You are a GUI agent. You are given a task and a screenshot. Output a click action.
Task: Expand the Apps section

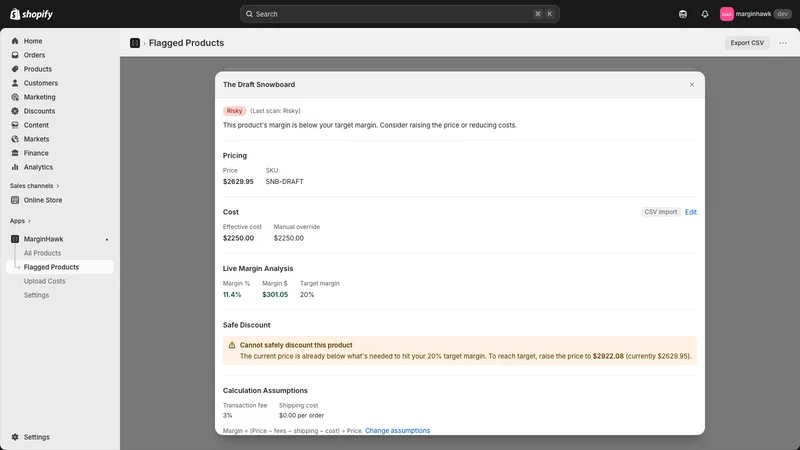tap(20, 221)
